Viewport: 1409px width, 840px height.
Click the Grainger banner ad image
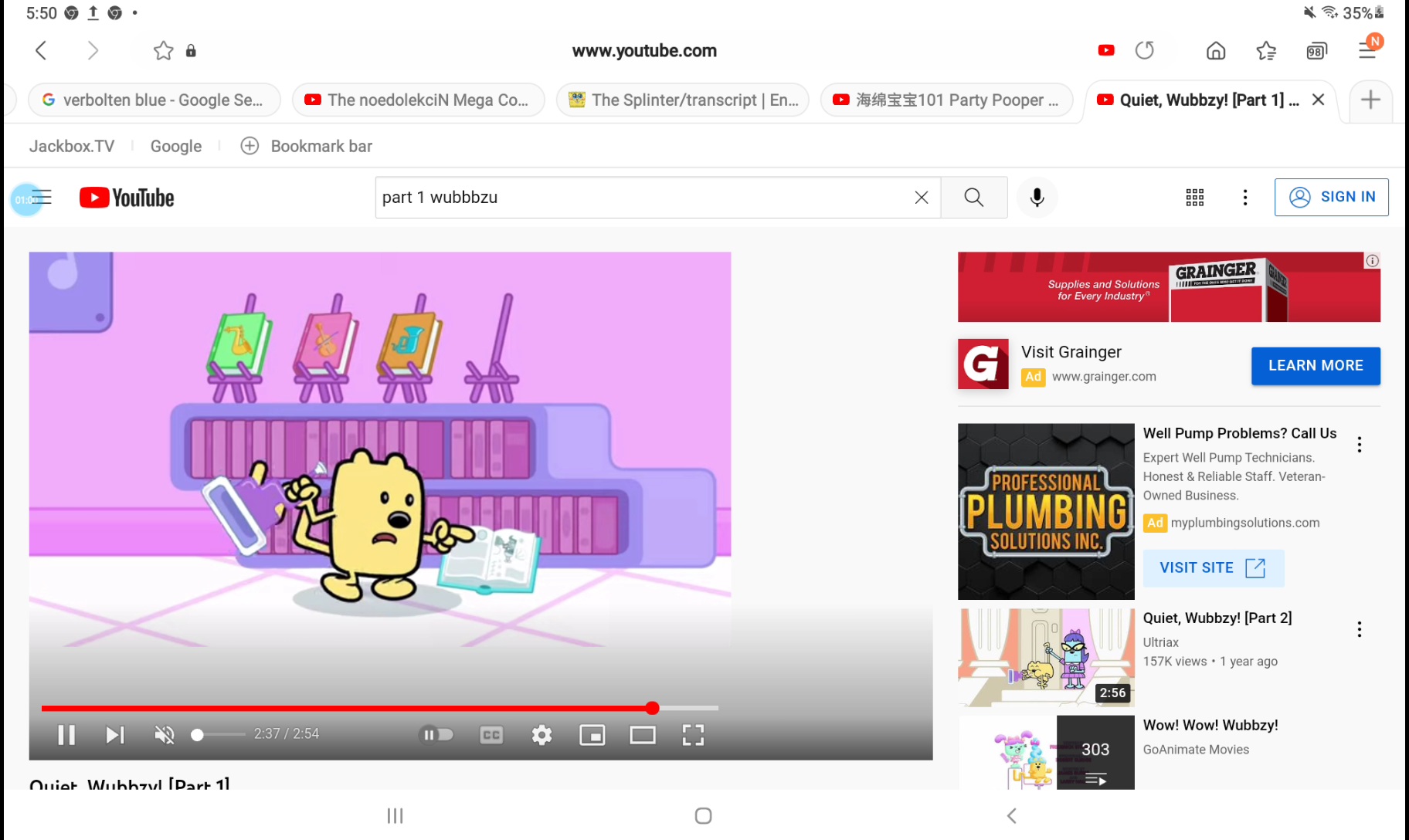coord(1169,287)
